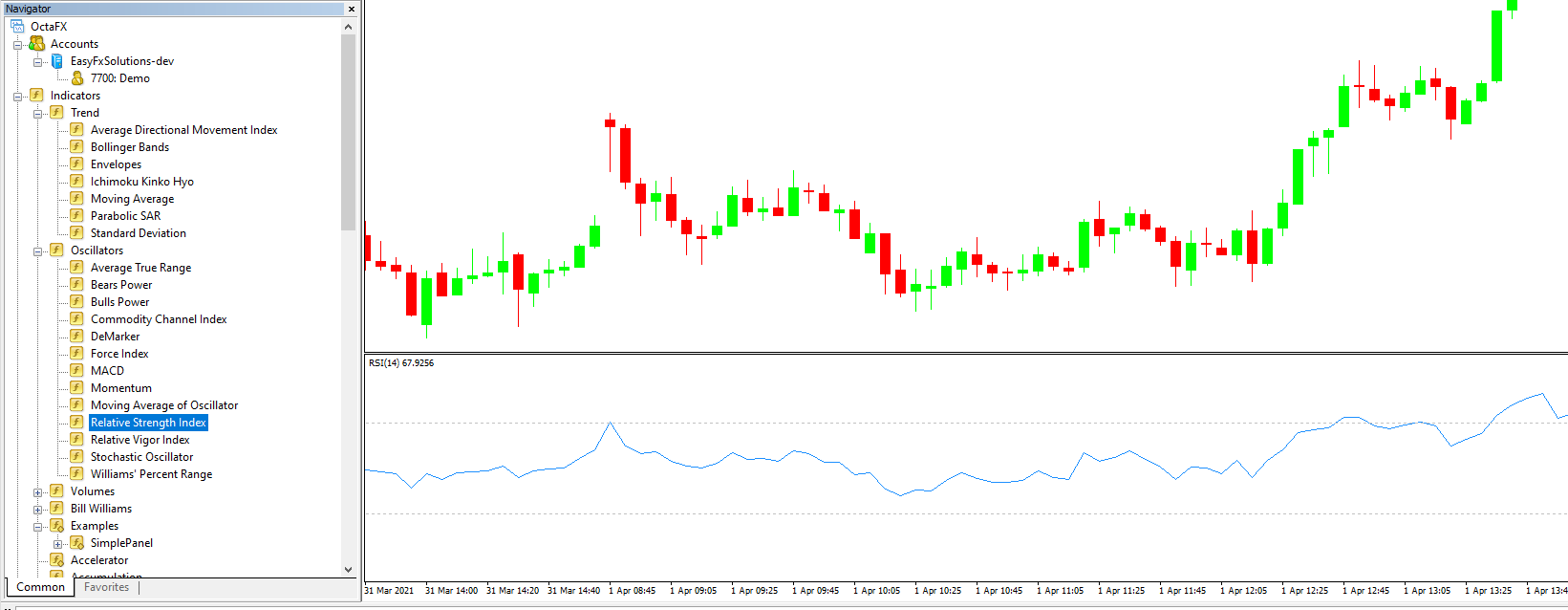Click the Navigator scrollbar up arrow
The height and width of the screenshot is (610, 1568).
[x=348, y=27]
